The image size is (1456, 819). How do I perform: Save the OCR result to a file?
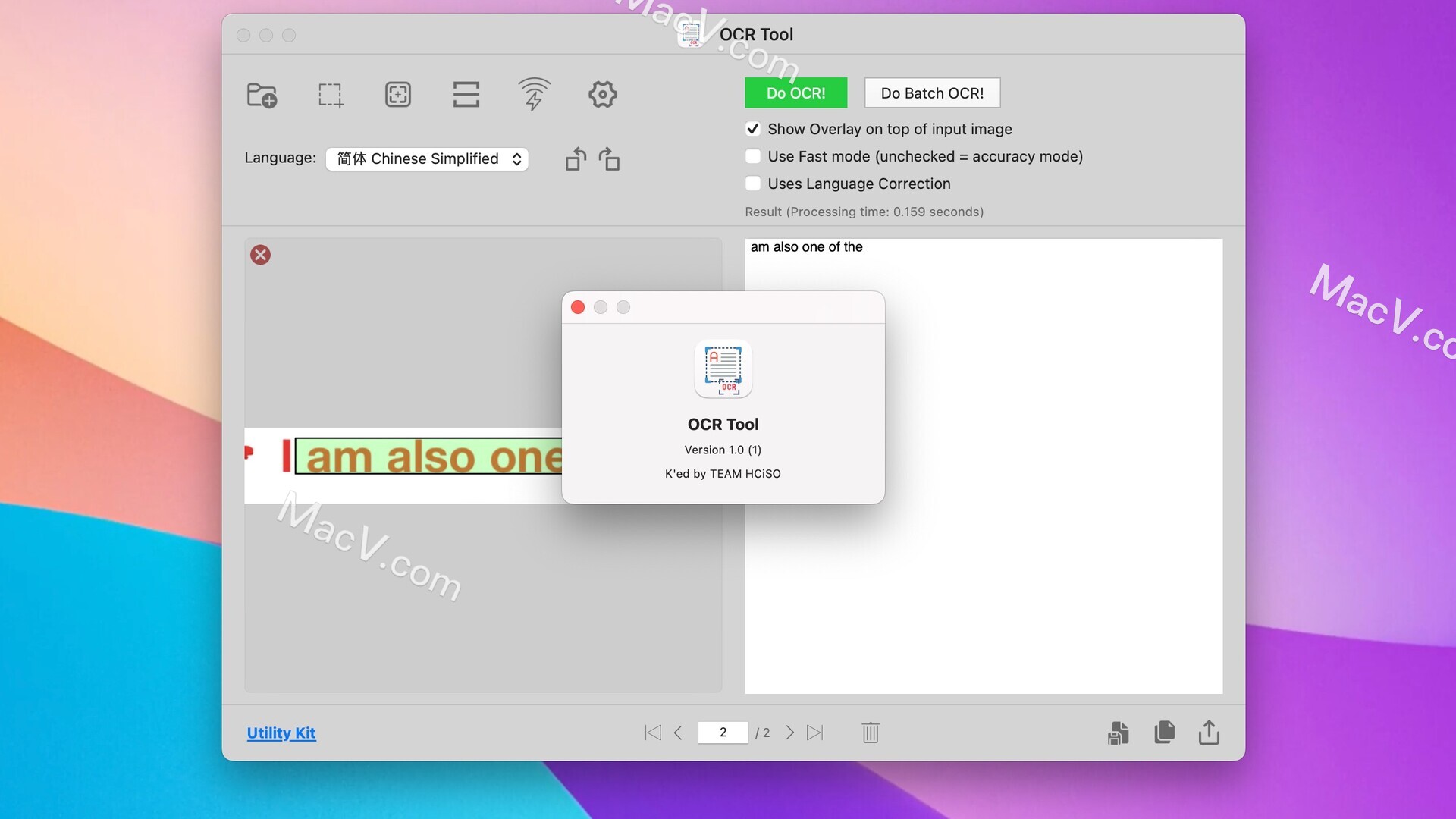pyautogui.click(x=1118, y=733)
